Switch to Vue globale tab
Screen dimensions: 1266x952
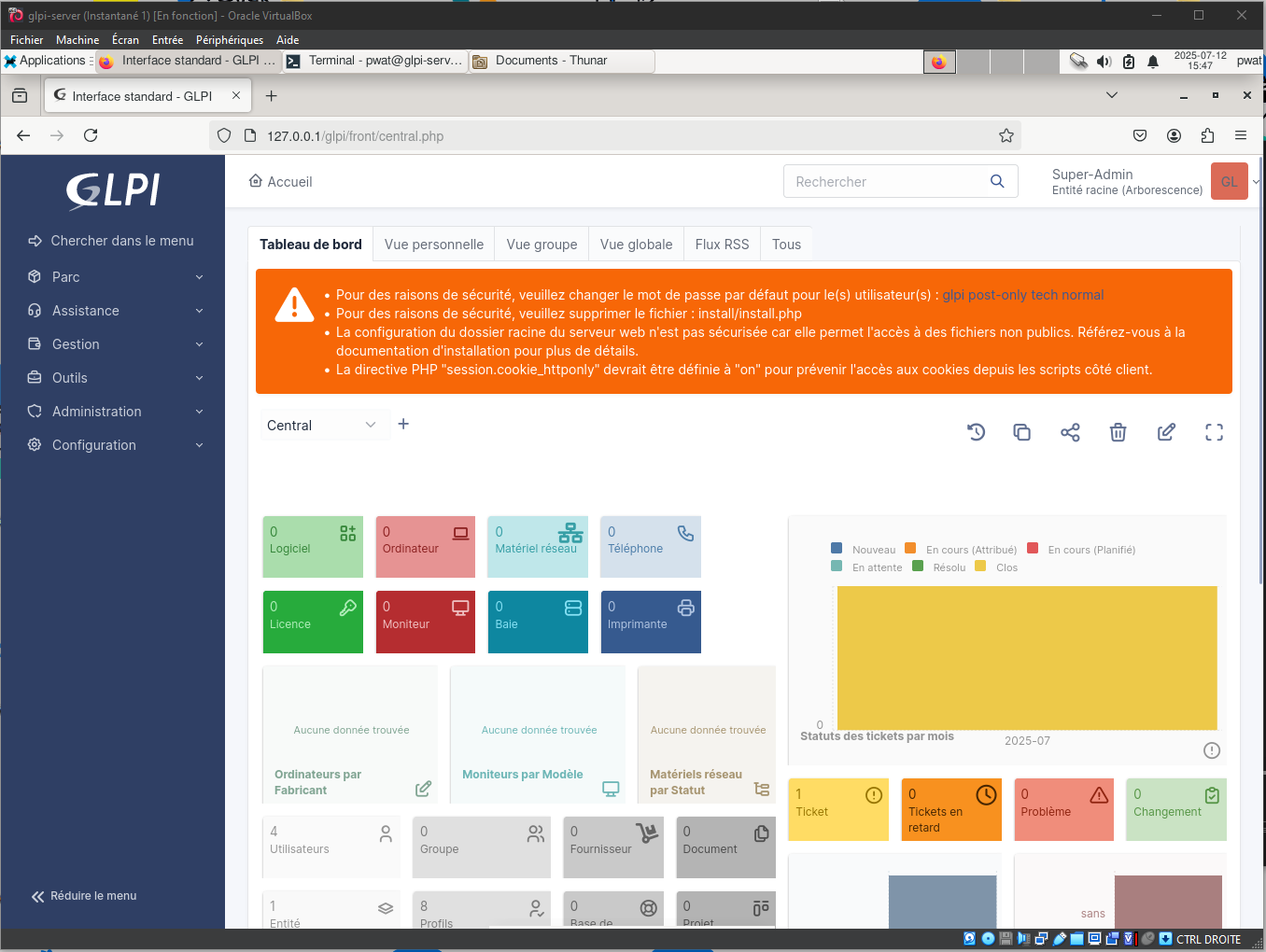coord(636,245)
